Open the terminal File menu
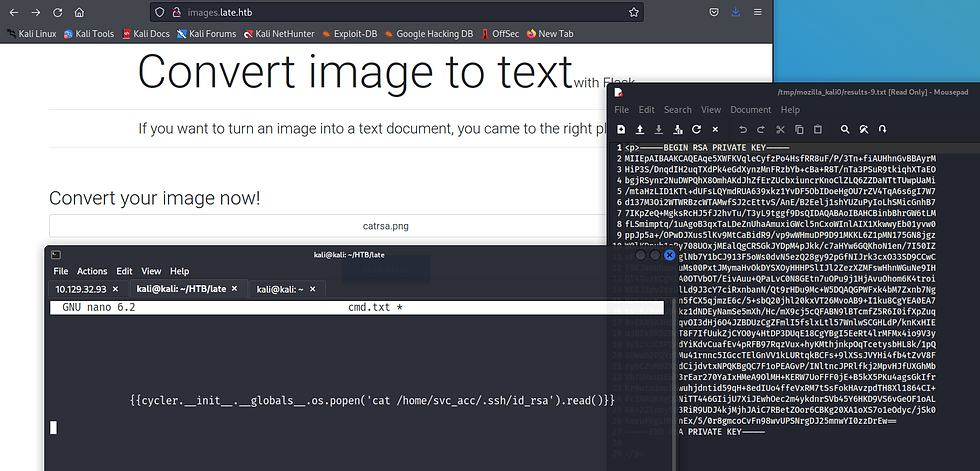 (61, 271)
